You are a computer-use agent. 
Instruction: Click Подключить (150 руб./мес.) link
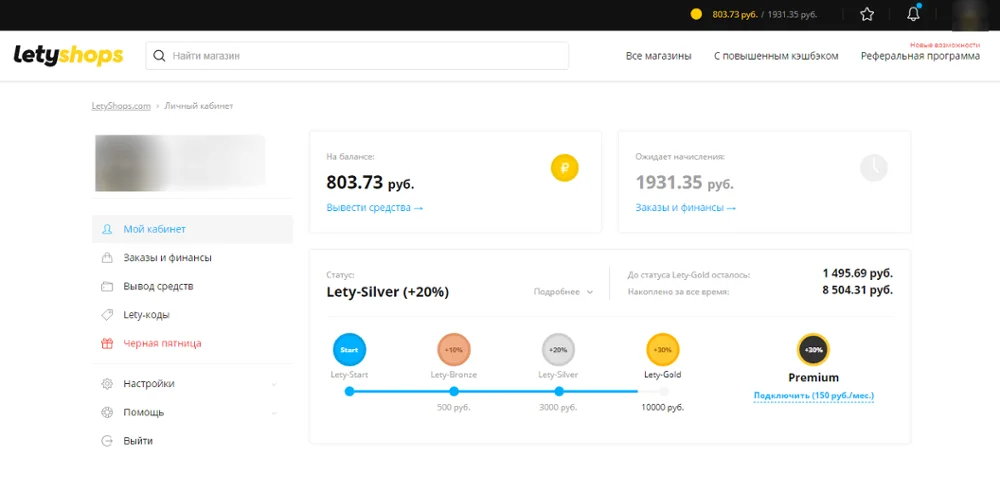tap(814, 396)
